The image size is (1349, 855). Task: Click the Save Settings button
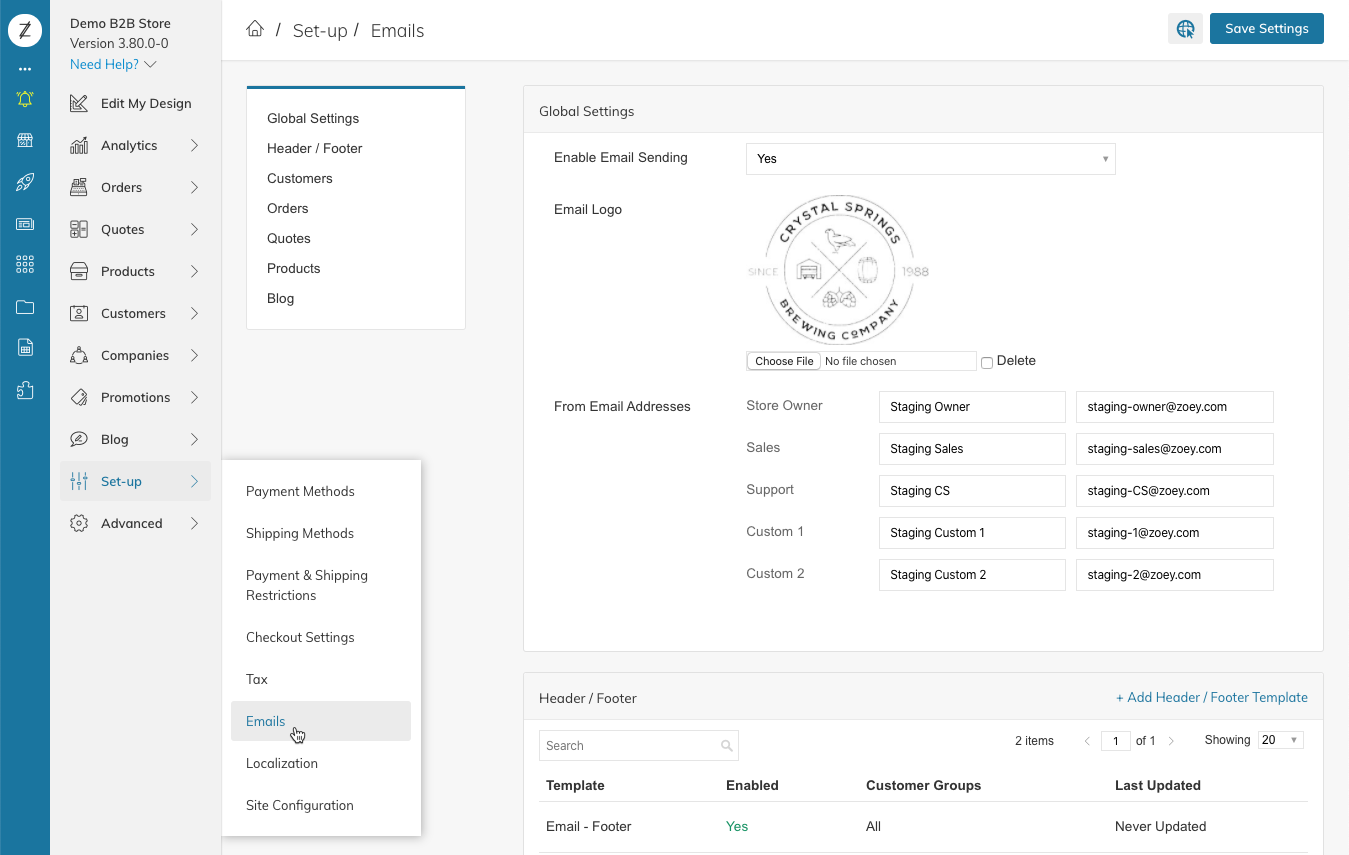click(1266, 28)
